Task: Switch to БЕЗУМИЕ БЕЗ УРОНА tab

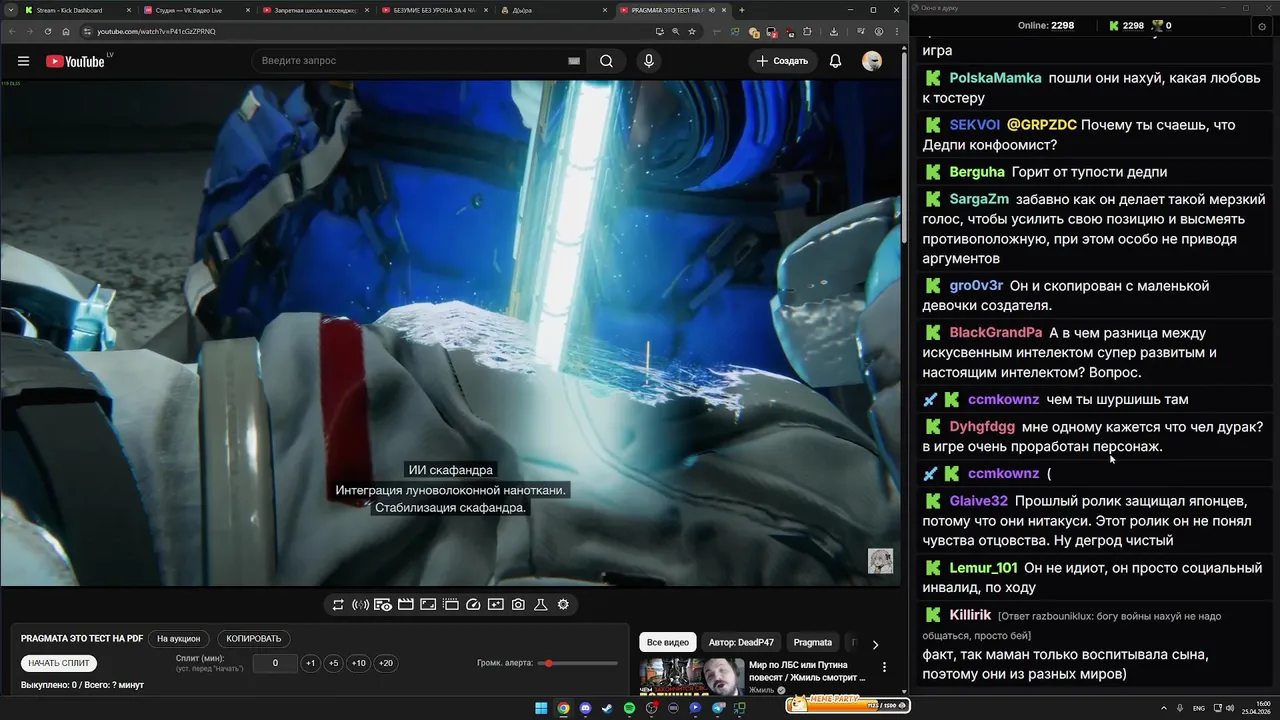Action: coord(435,10)
